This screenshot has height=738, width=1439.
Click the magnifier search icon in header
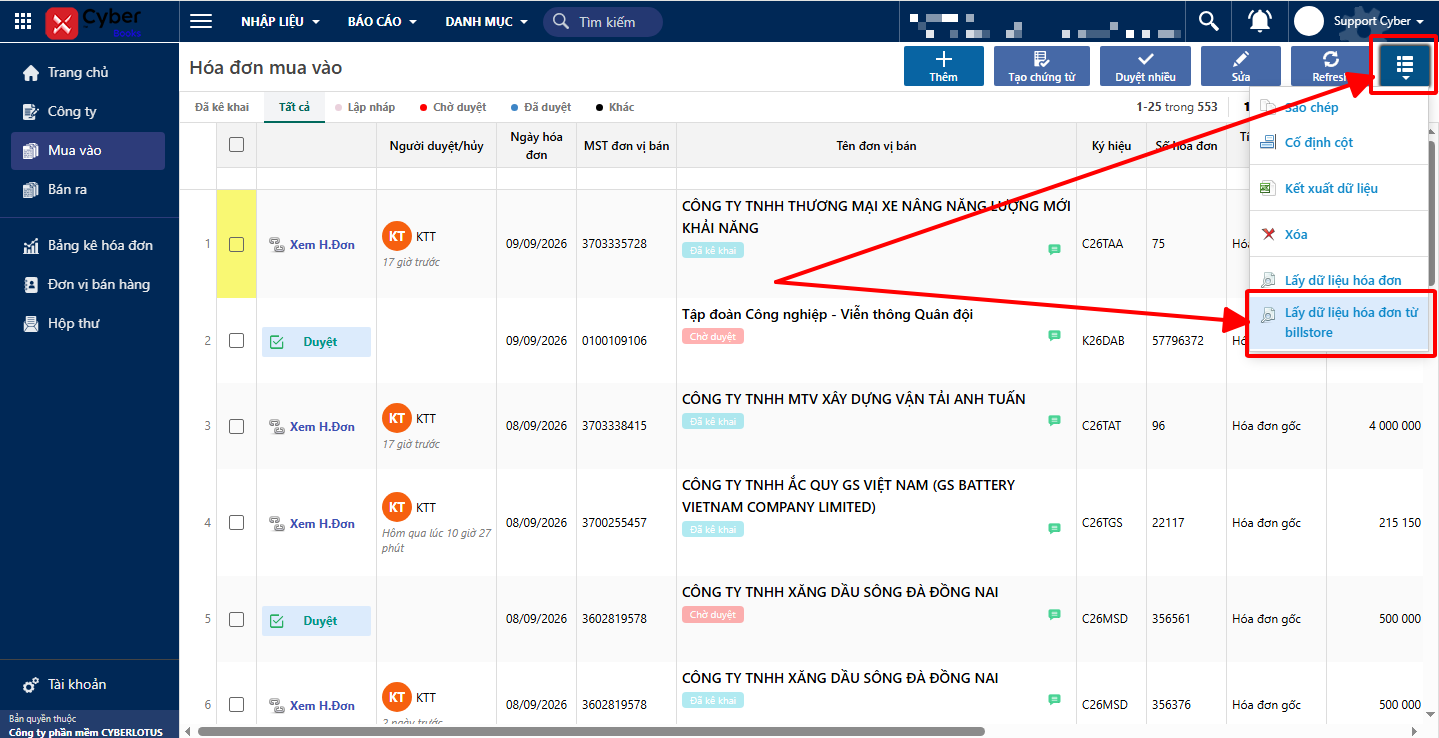(x=1209, y=21)
